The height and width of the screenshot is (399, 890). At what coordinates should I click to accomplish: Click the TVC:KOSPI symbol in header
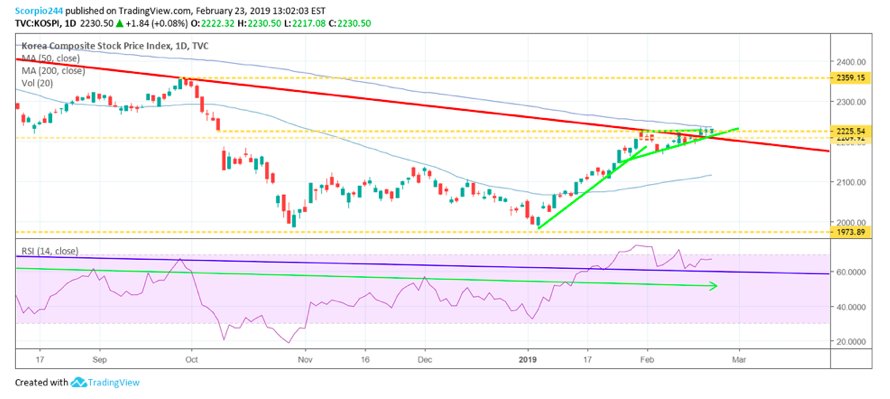[x=39, y=23]
